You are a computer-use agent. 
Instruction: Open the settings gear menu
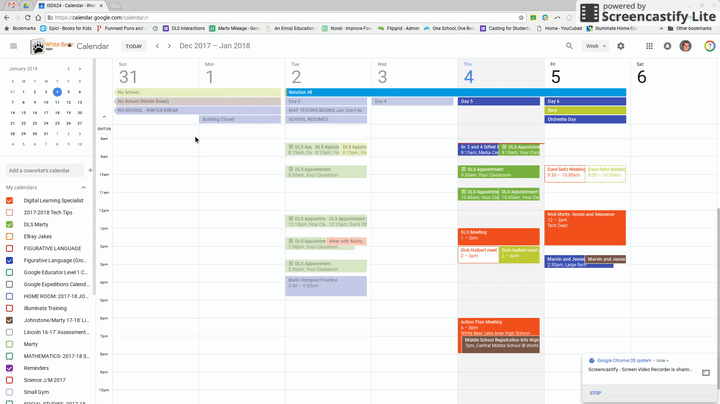click(x=620, y=46)
